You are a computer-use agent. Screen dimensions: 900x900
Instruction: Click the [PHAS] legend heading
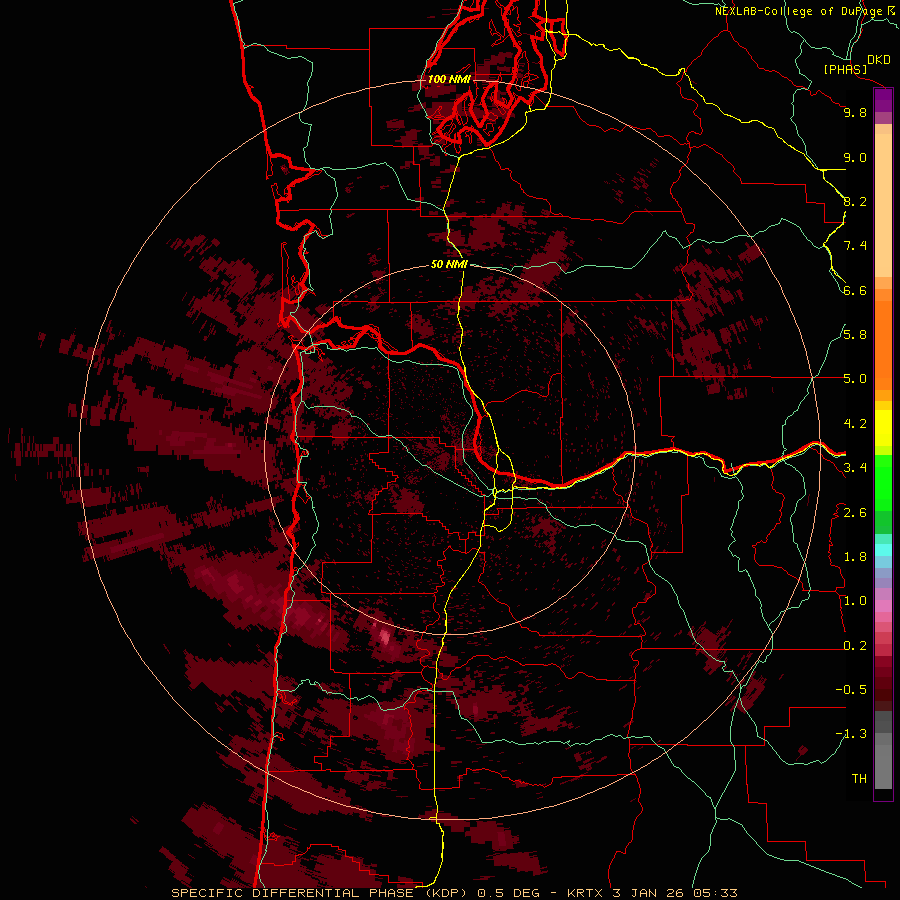(845, 69)
